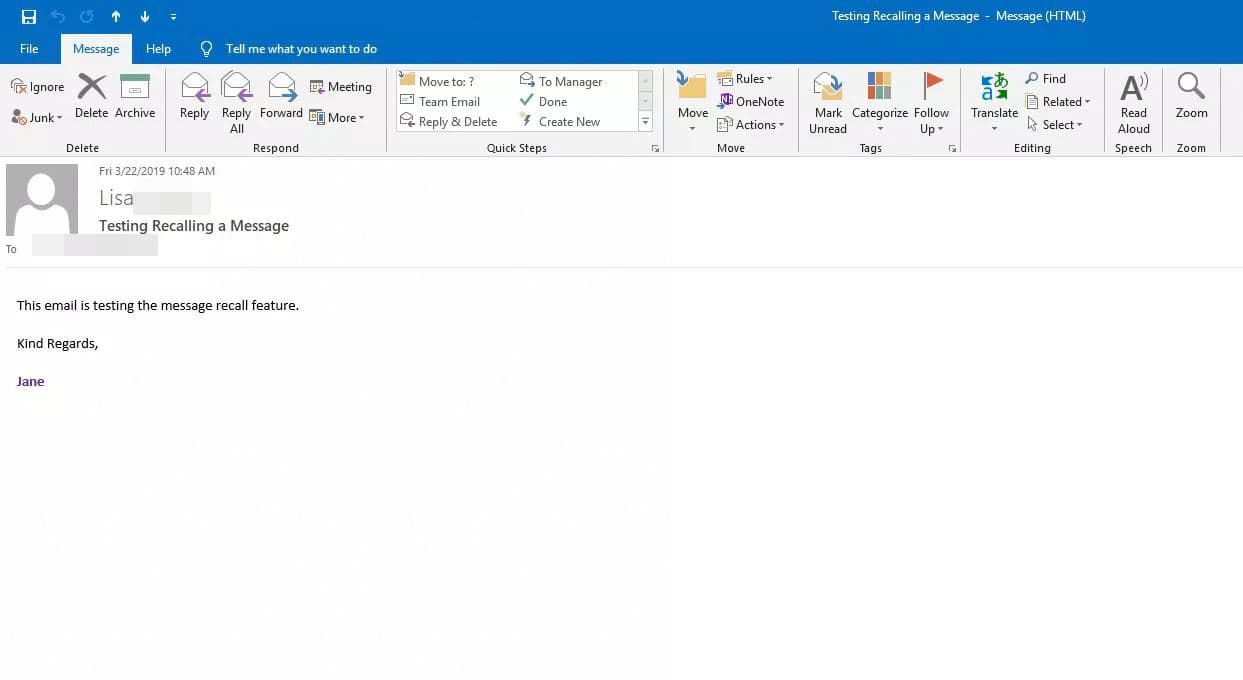Open the Rules dropdown menu

tap(745, 79)
